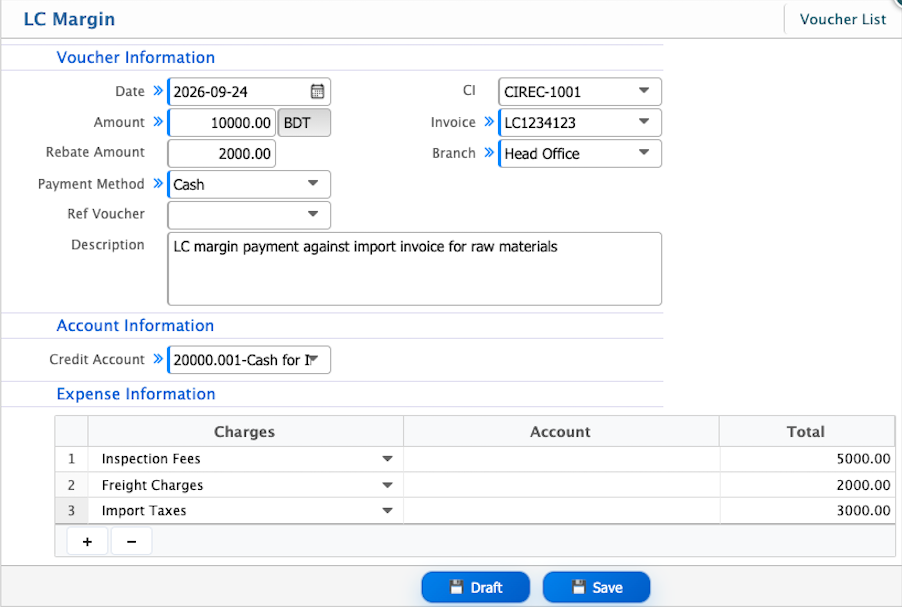Viewport: 902px width, 607px height.
Task: Click the plus icon to add expense row
Action: tap(87, 541)
